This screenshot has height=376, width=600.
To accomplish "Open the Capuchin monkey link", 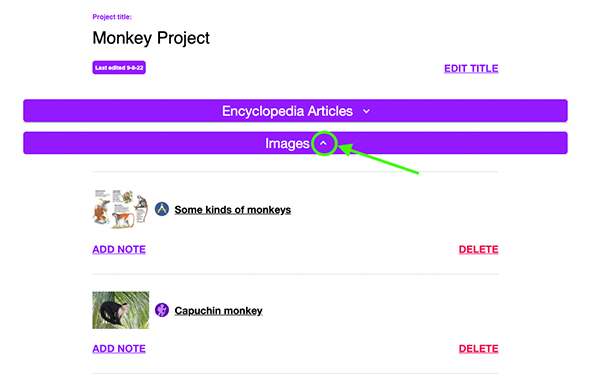I will click(218, 311).
